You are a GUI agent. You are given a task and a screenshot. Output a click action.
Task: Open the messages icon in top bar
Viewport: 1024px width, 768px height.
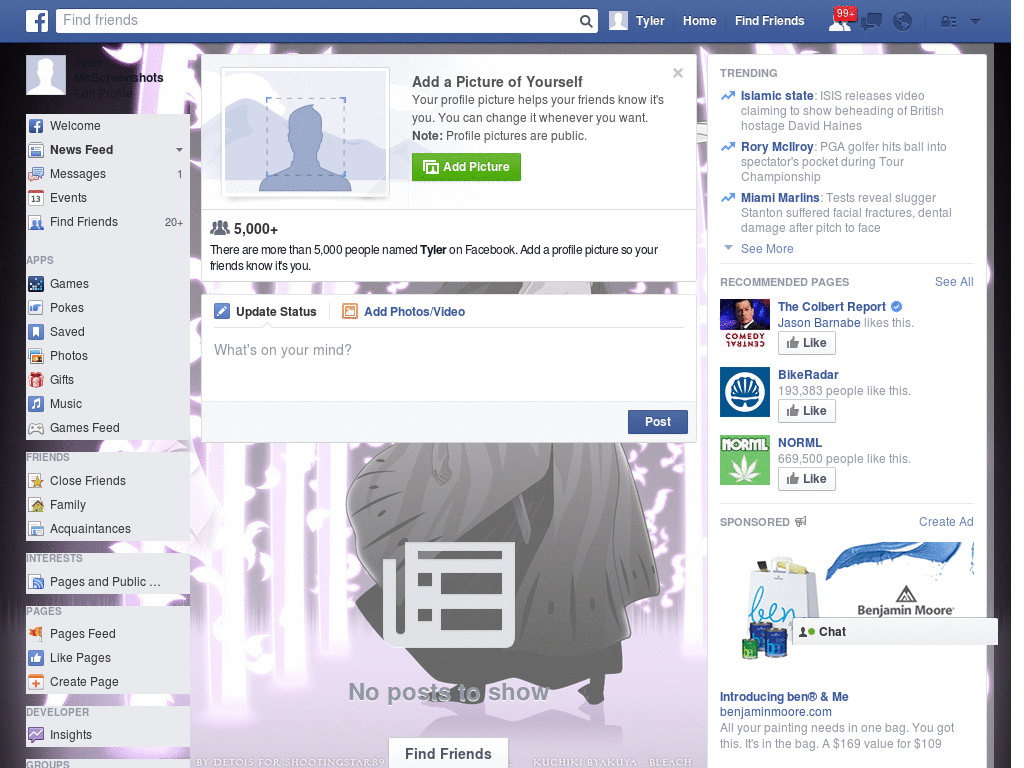click(871, 22)
